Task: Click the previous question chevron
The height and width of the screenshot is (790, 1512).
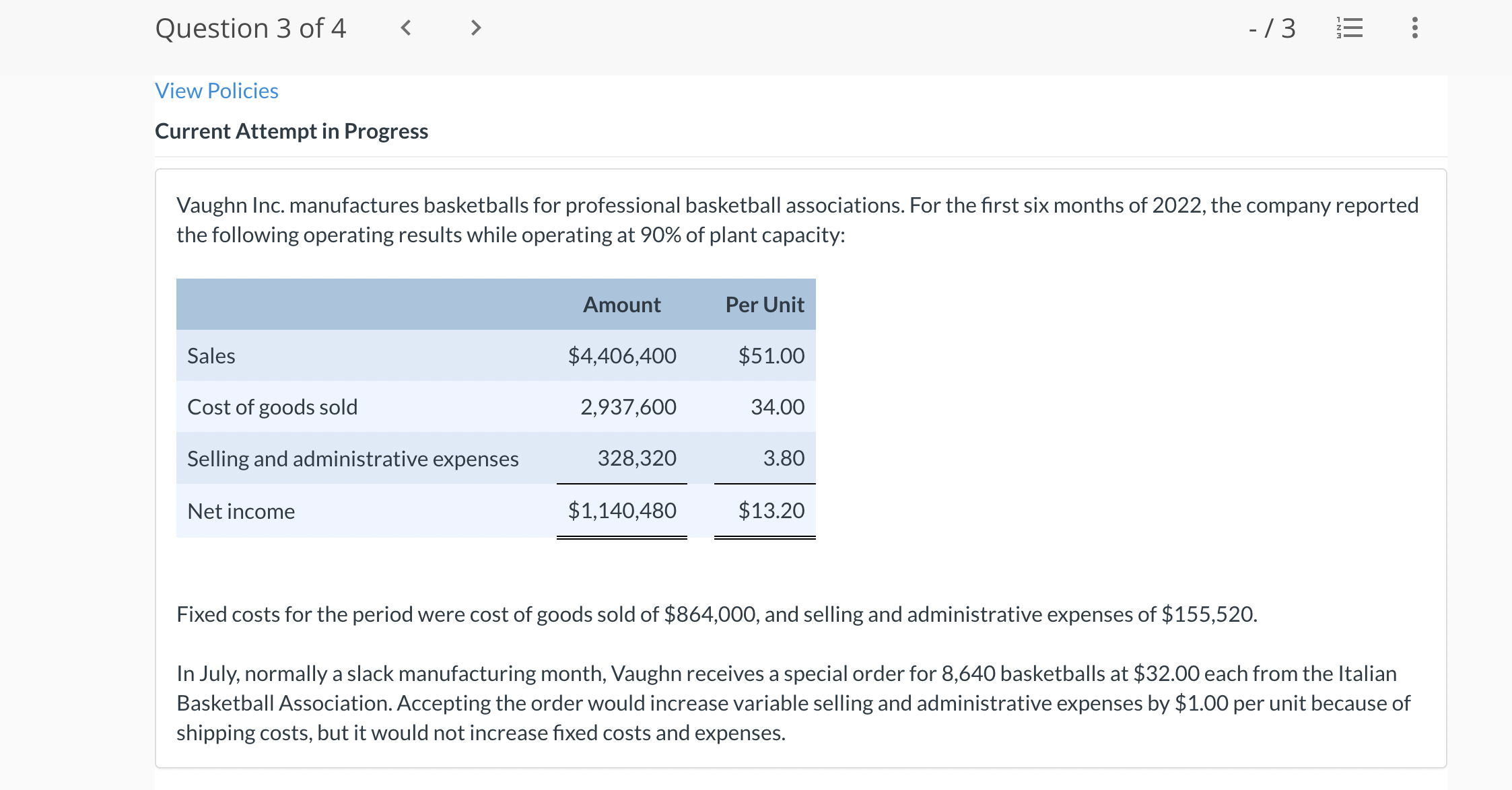Action: point(406,28)
